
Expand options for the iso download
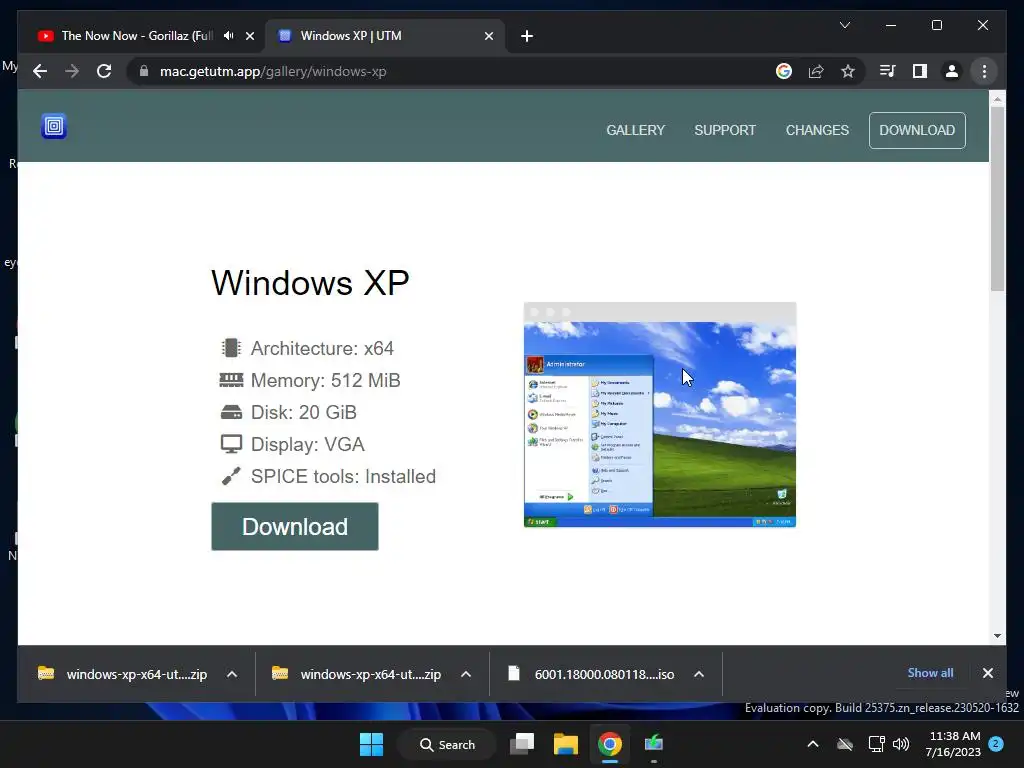point(699,674)
